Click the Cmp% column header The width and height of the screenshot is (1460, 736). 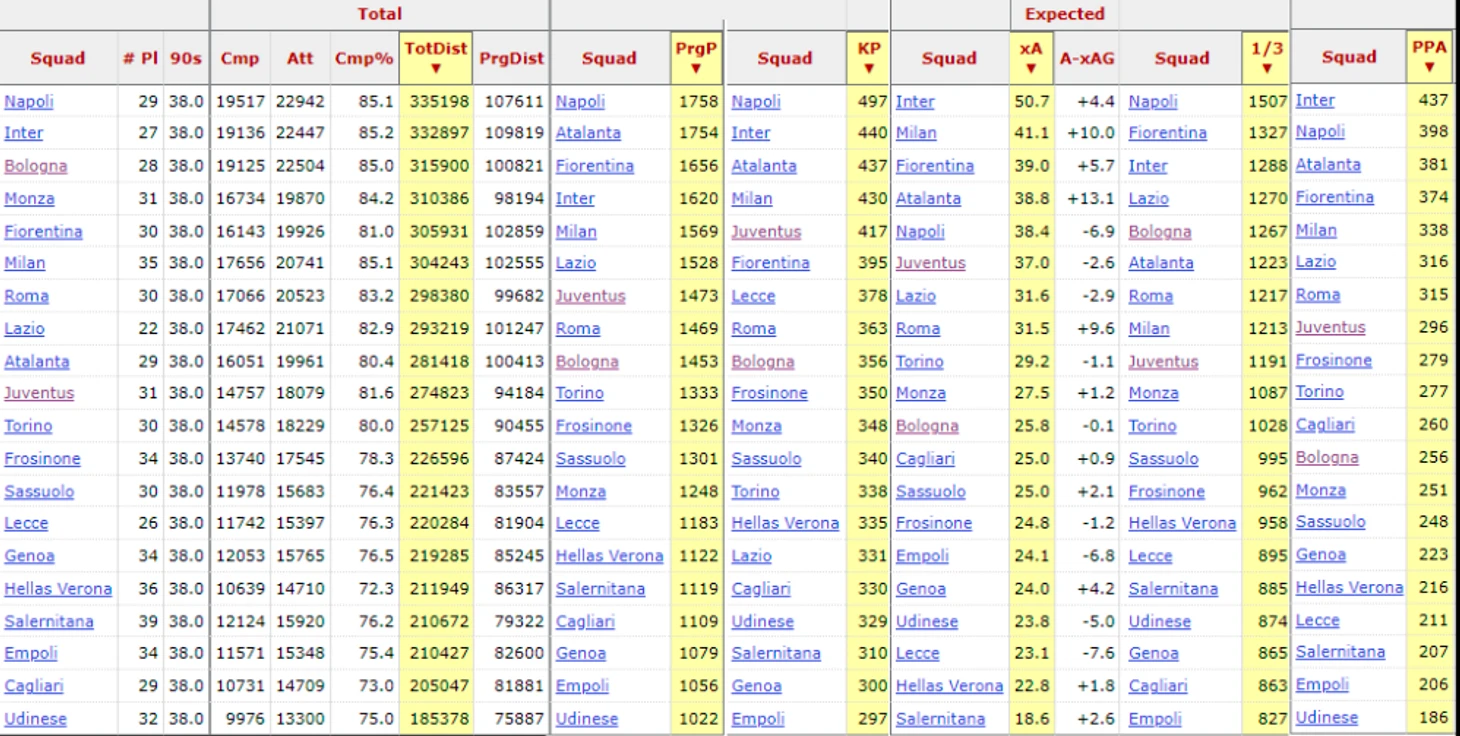[x=364, y=58]
